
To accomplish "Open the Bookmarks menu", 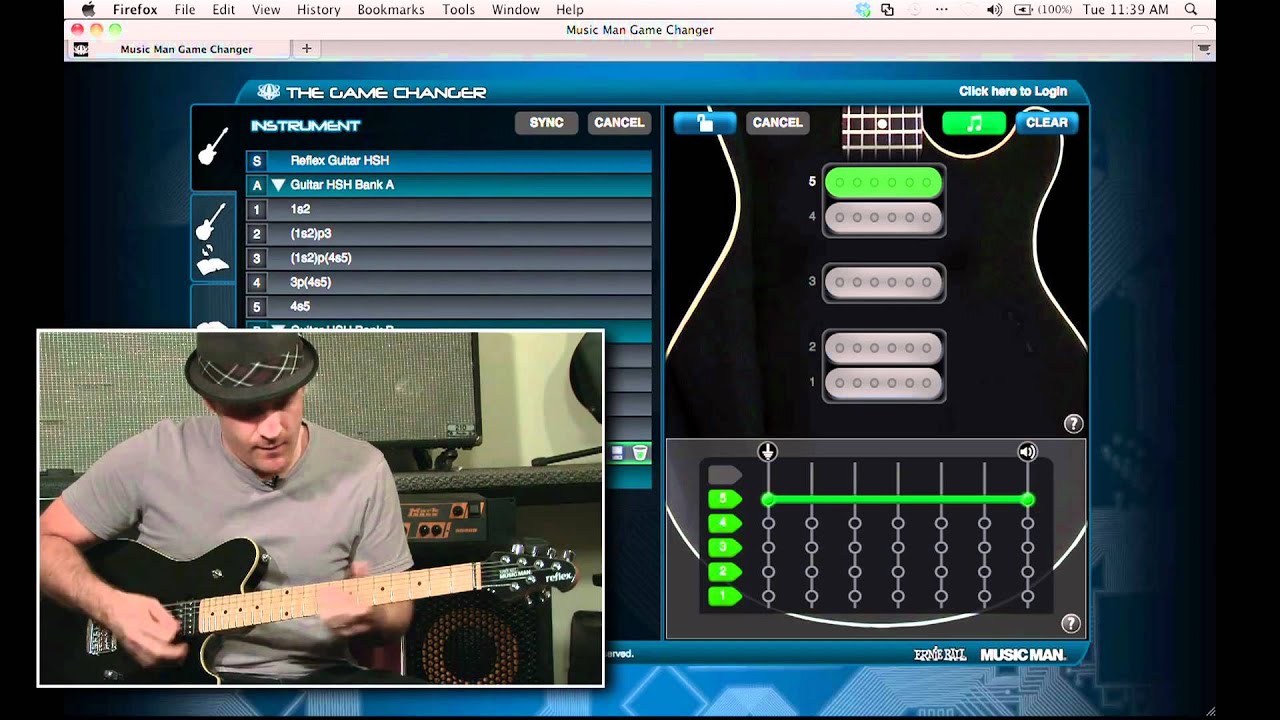I will (391, 10).
